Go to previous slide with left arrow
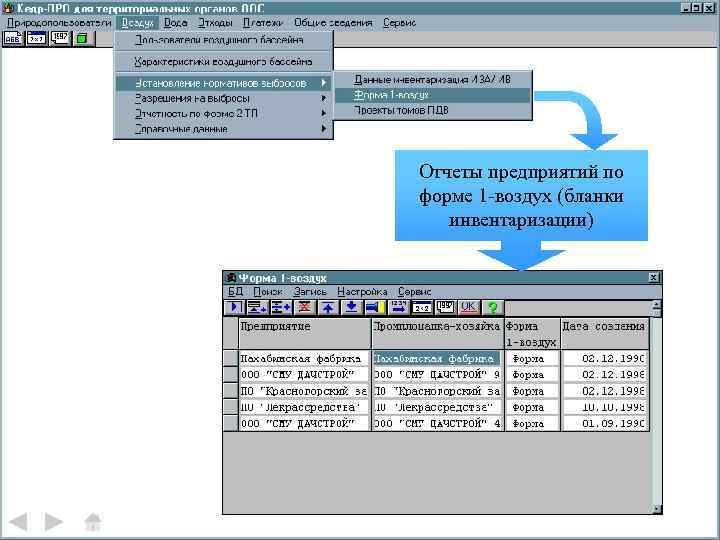The image size is (720, 540). click(x=19, y=522)
